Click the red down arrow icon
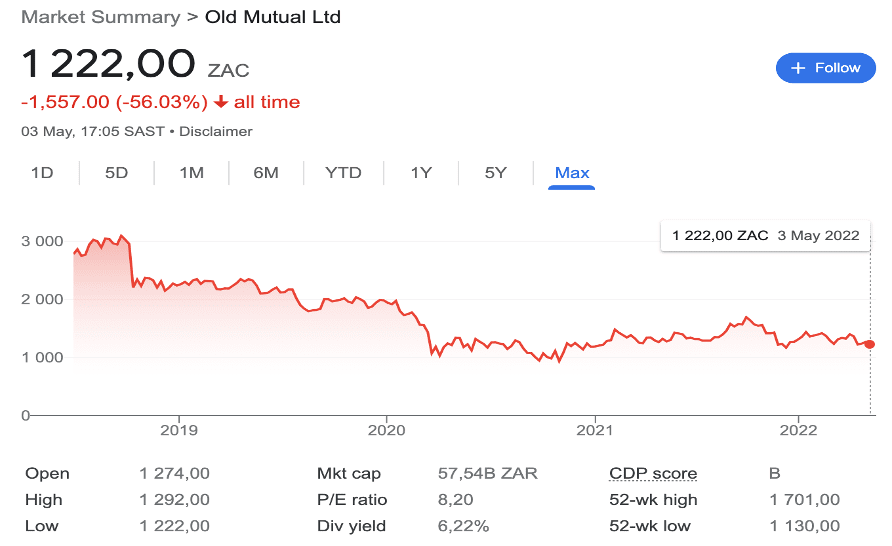Screen dimensions: 892x546 [x=221, y=102]
